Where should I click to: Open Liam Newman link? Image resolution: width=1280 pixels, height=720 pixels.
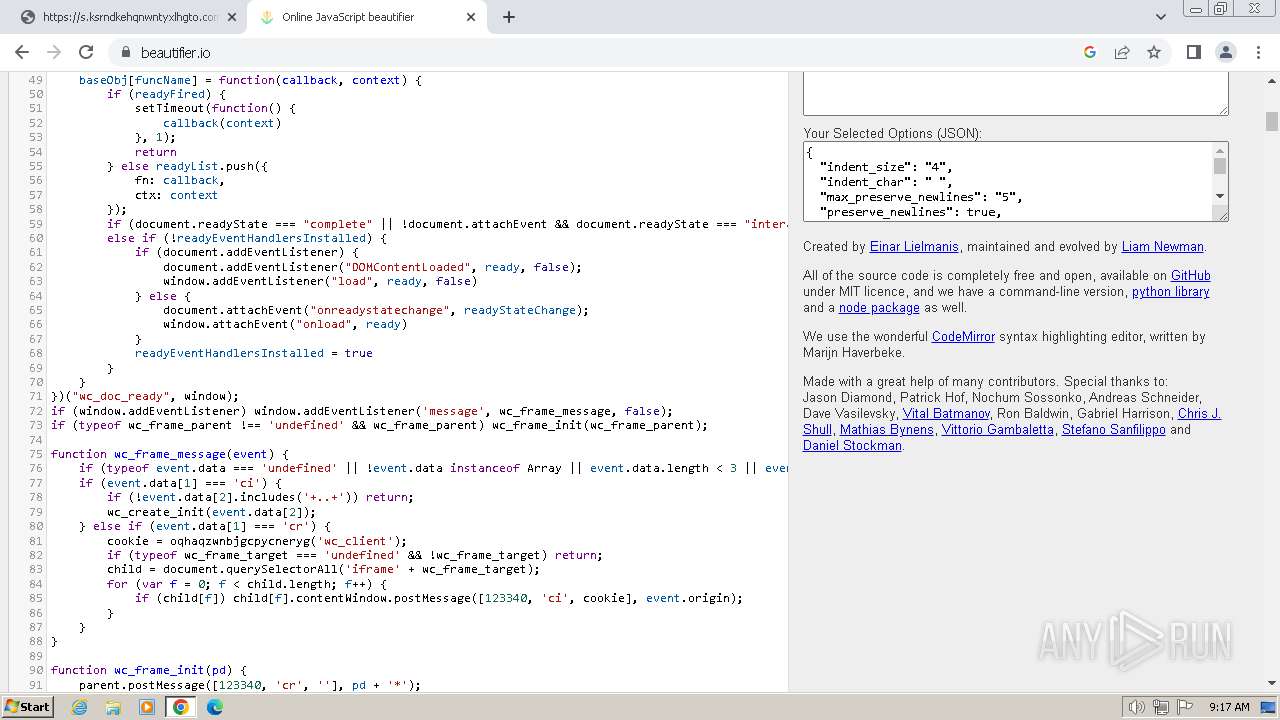click(x=1163, y=246)
